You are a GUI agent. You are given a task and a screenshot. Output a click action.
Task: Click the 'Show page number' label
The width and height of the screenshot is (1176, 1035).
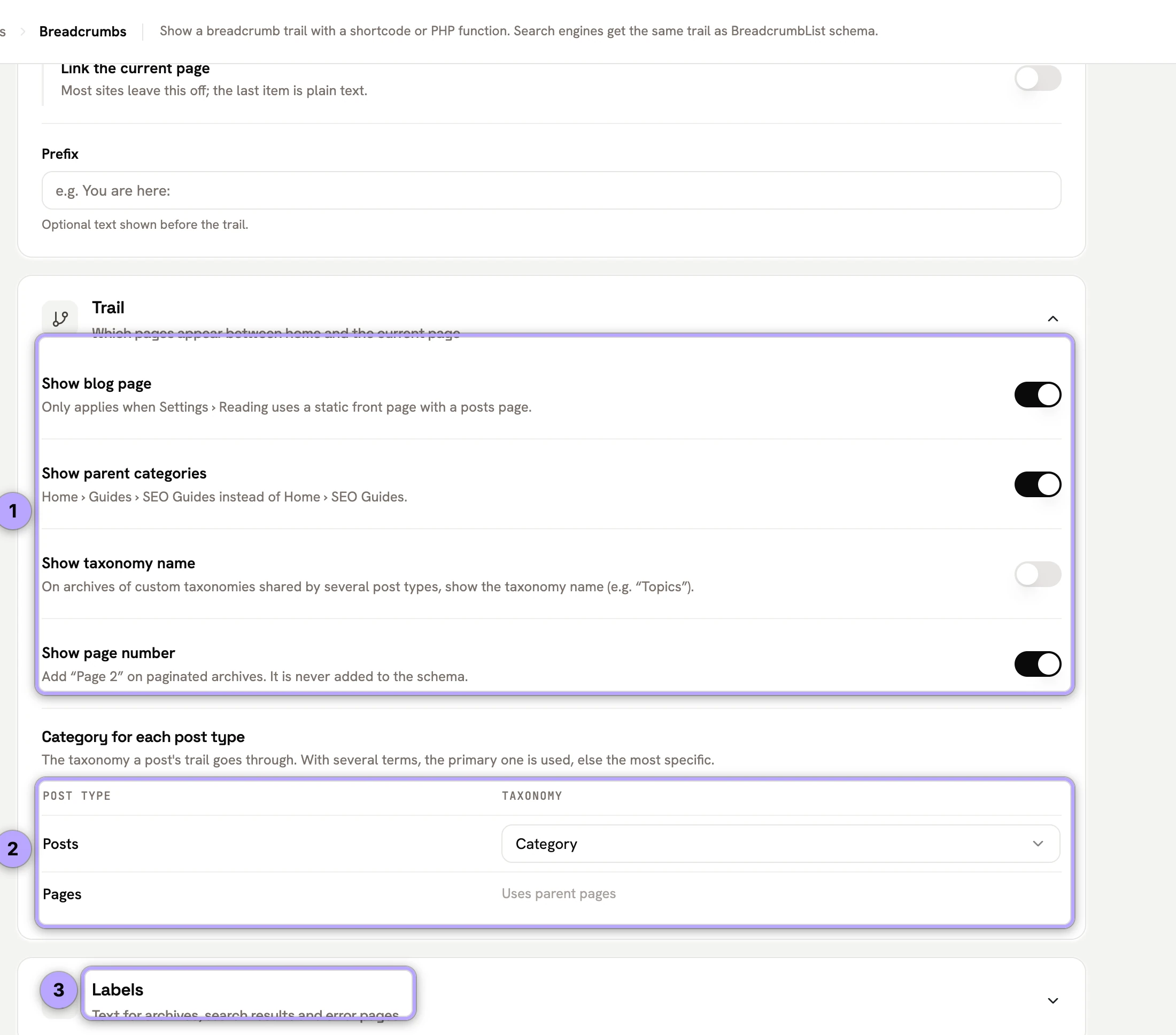[x=108, y=653]
